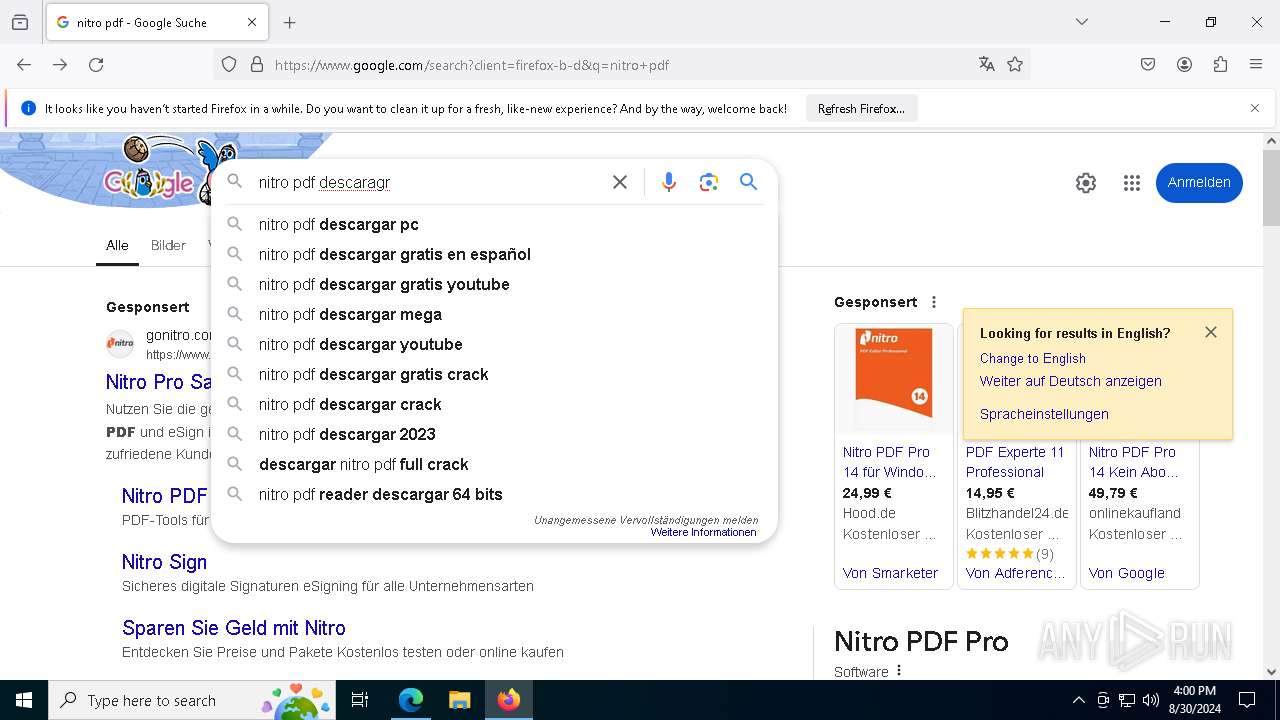This screenshot has height=720, width=1280.
Task: List all tabs dropdown arrow
Action: coord(1082,22)
